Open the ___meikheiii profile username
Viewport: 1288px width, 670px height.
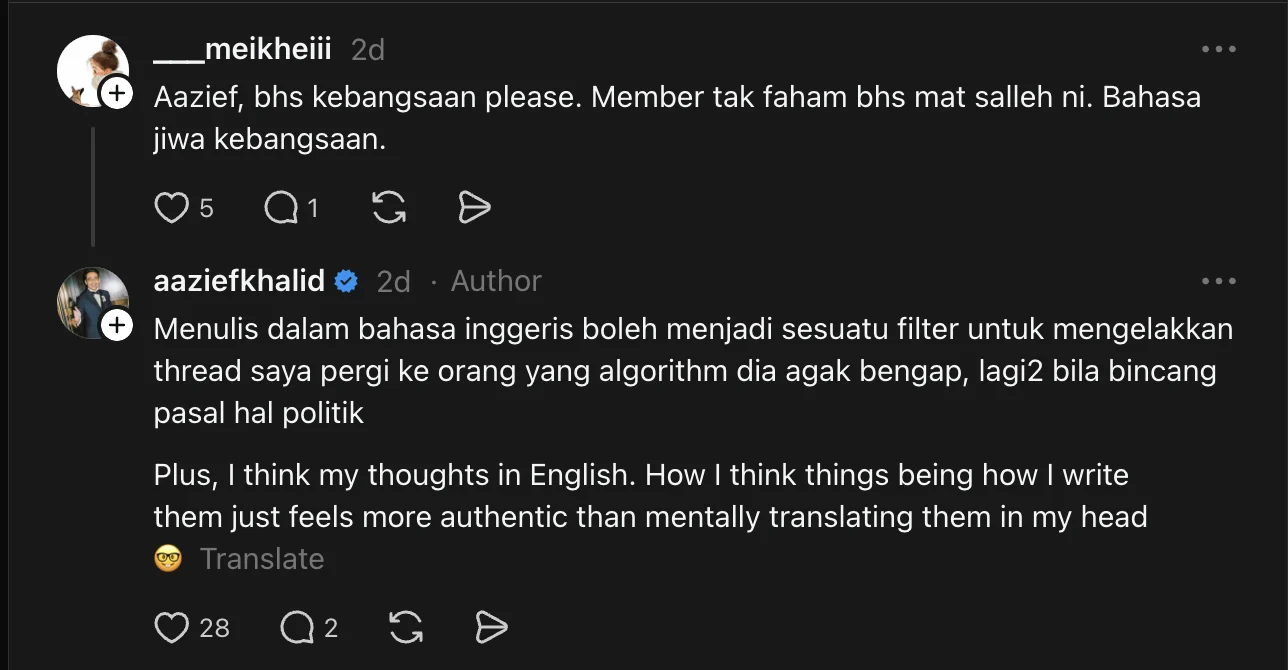coord(242,49)
